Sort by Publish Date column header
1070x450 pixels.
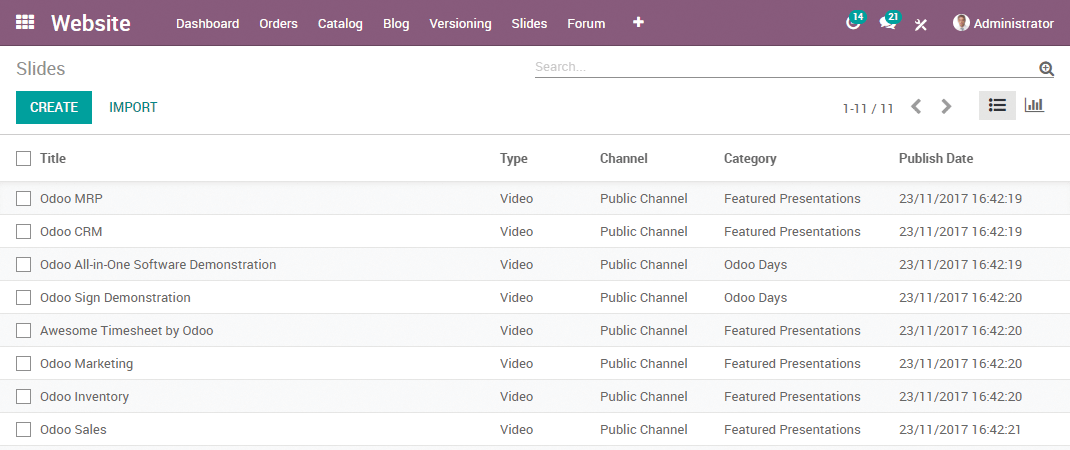[936, 158]
